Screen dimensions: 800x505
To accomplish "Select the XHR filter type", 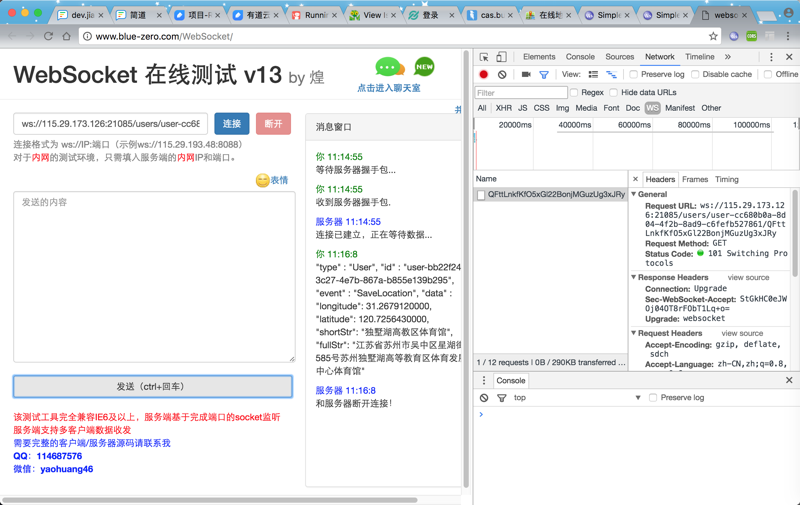I will pyautogui.click(x=504, y=108).
